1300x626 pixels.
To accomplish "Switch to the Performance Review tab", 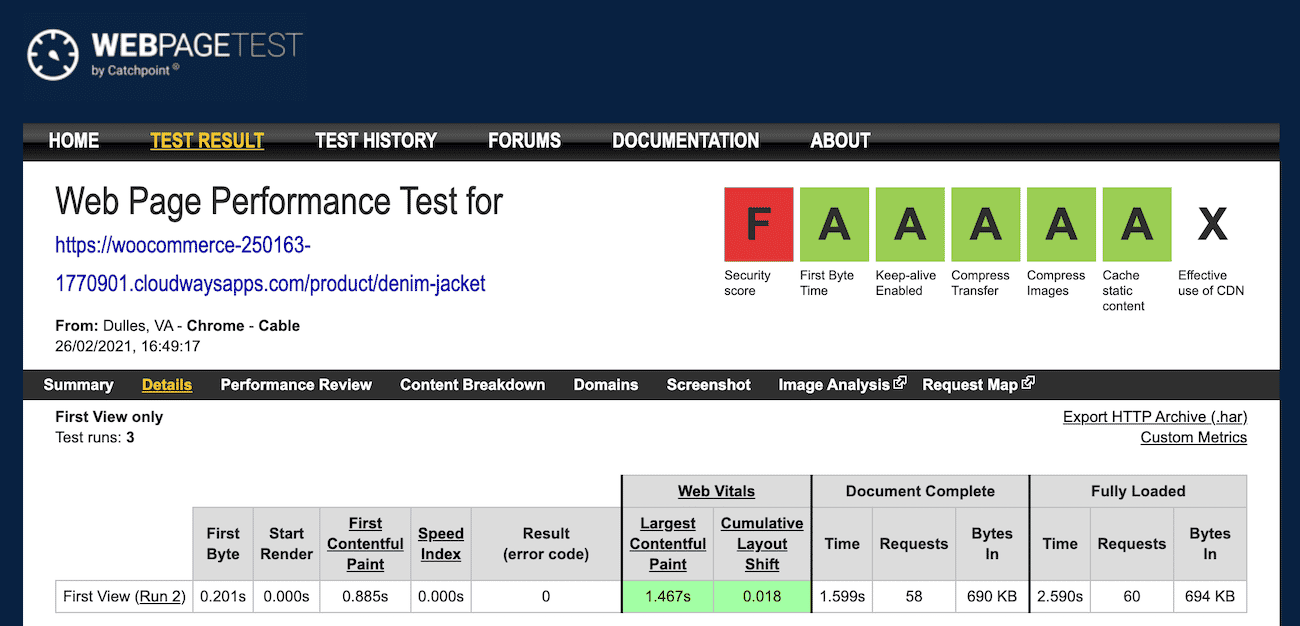I will (x=296, y=385).
